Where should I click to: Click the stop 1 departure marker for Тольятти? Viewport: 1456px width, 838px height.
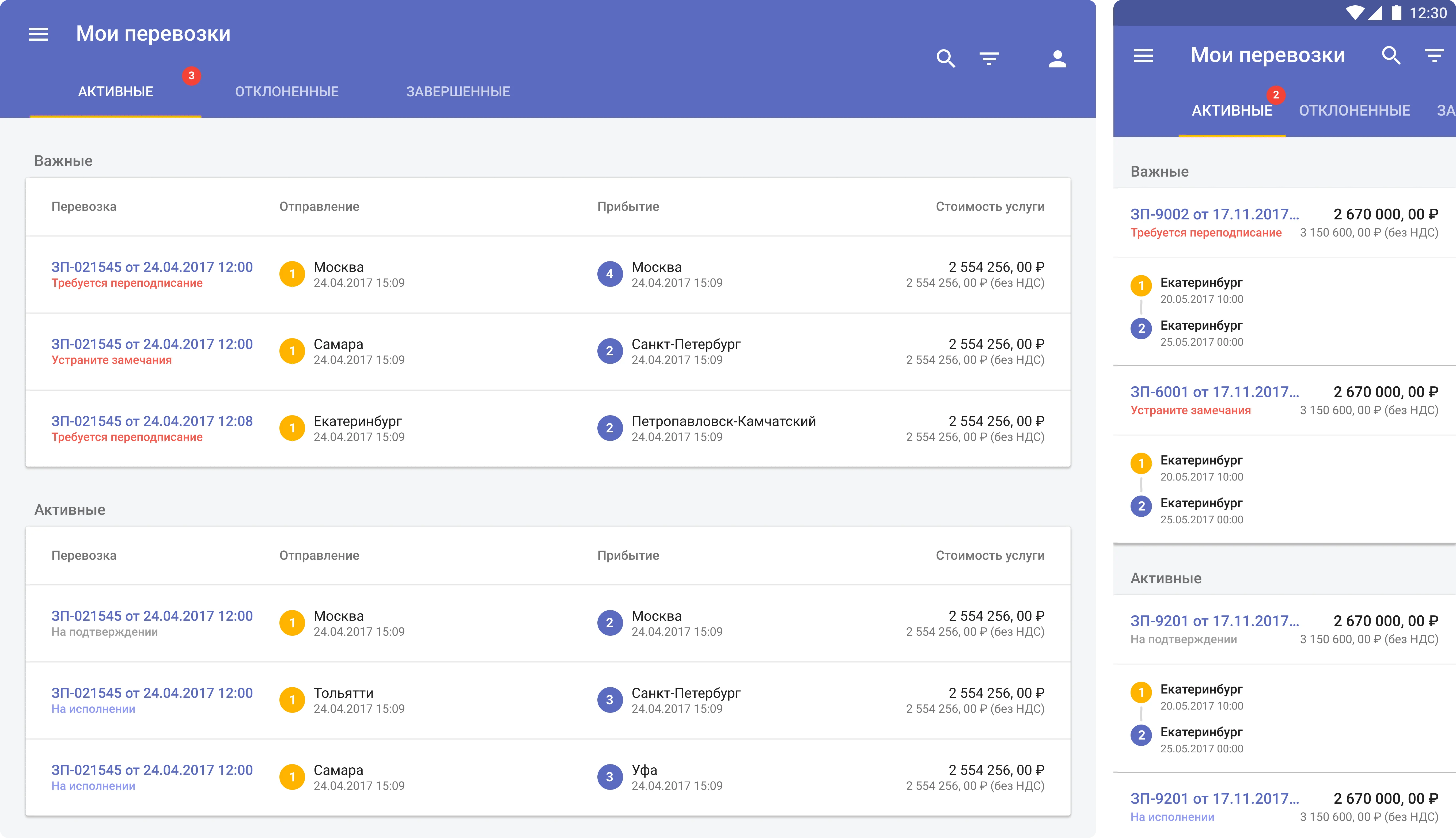coord(292,700)
